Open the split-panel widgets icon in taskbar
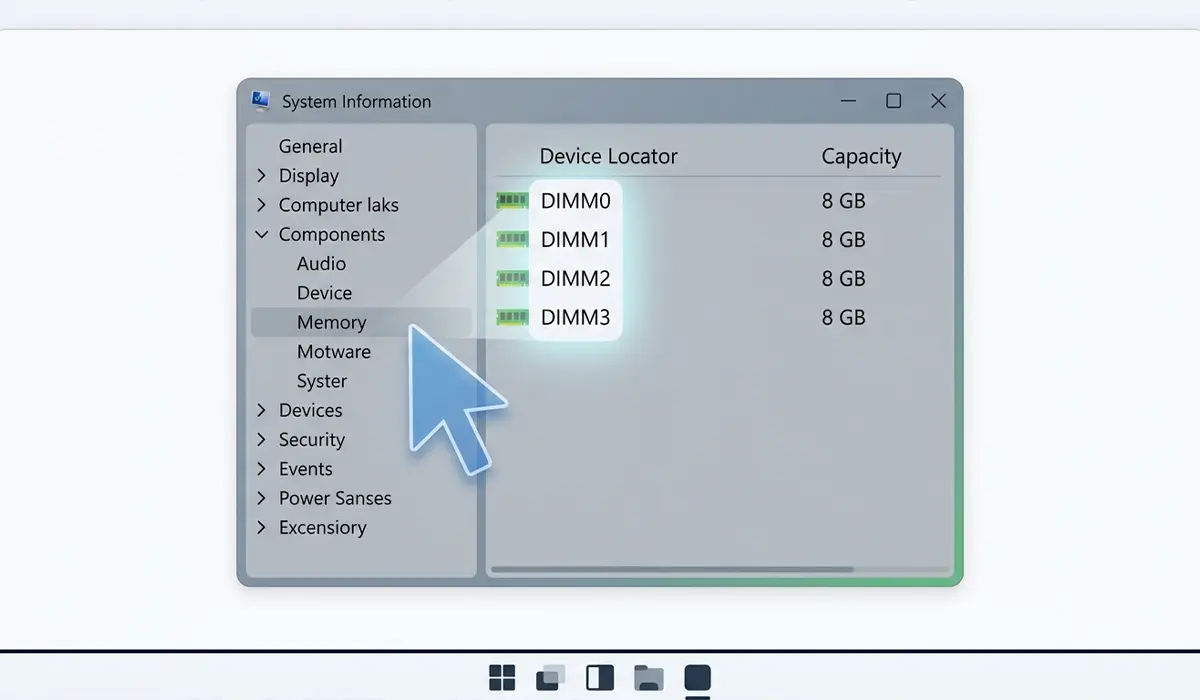Viewport: 1200px width, 700px height. pyautogui.click(x=600, y=678)
